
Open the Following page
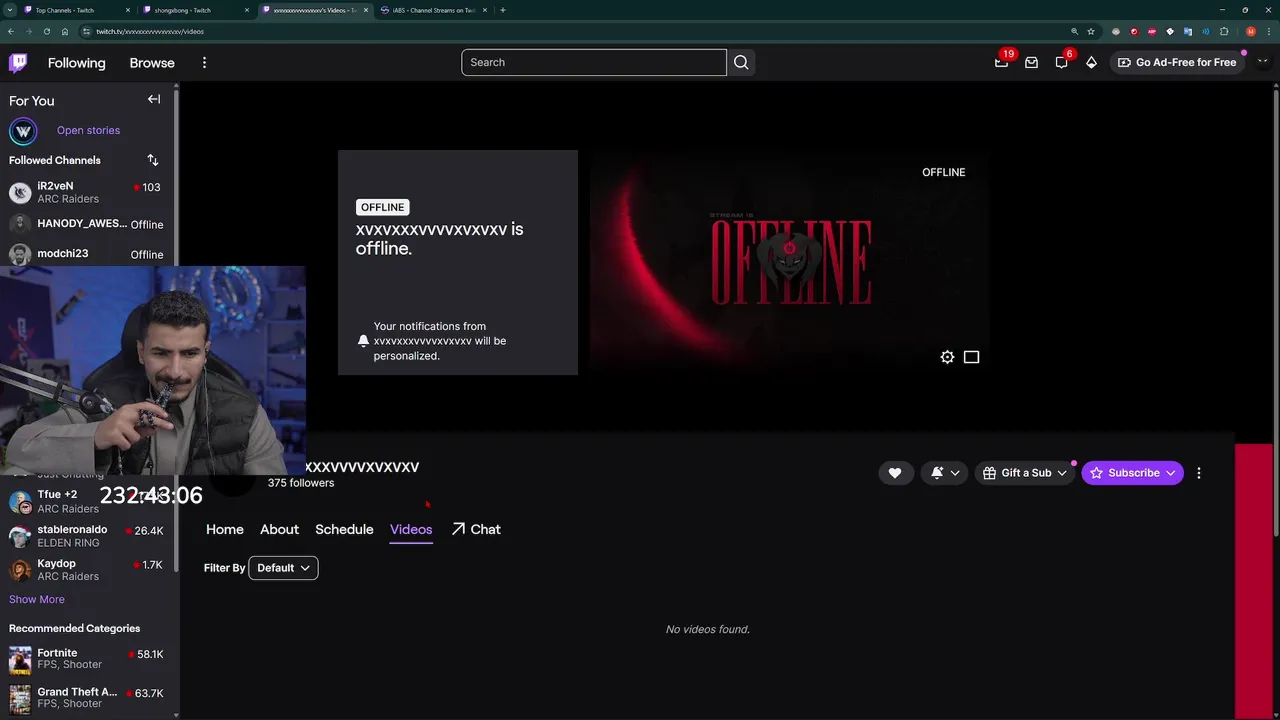click(x=76, y=63)
